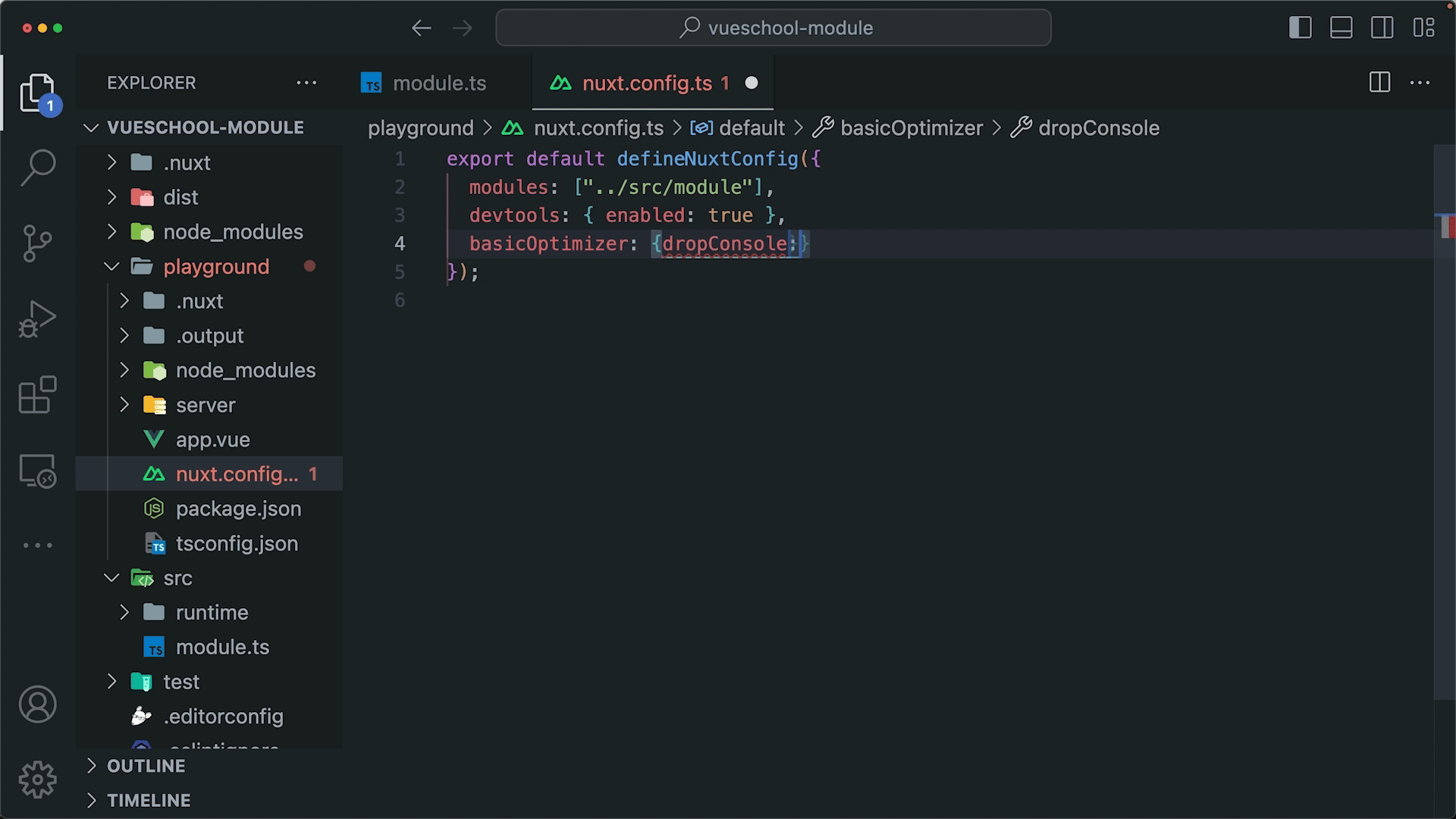
Task: Click error marker in overview ruler
Action: pyautogui.click(x=1448, y=227)
